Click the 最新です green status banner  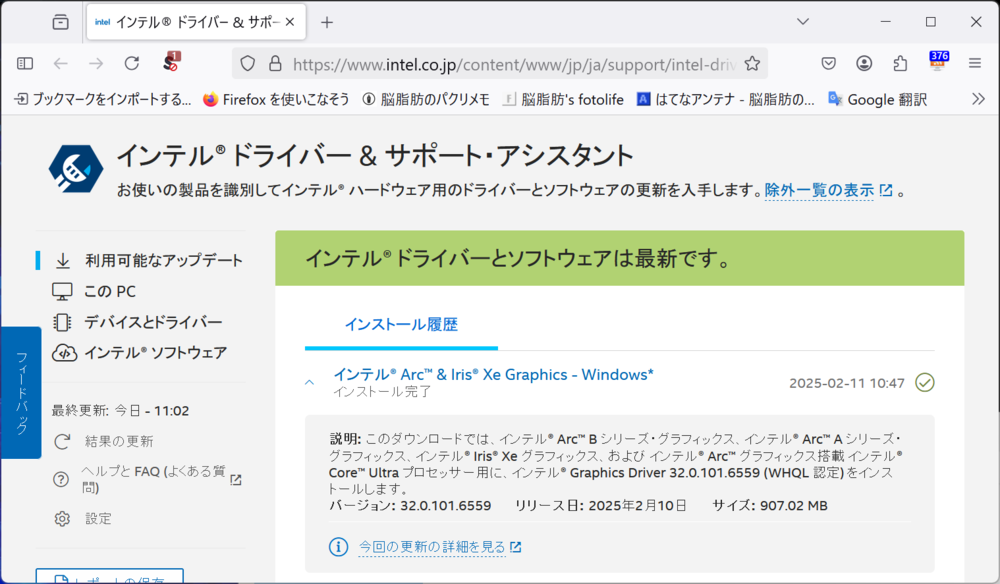pos(620,258)
